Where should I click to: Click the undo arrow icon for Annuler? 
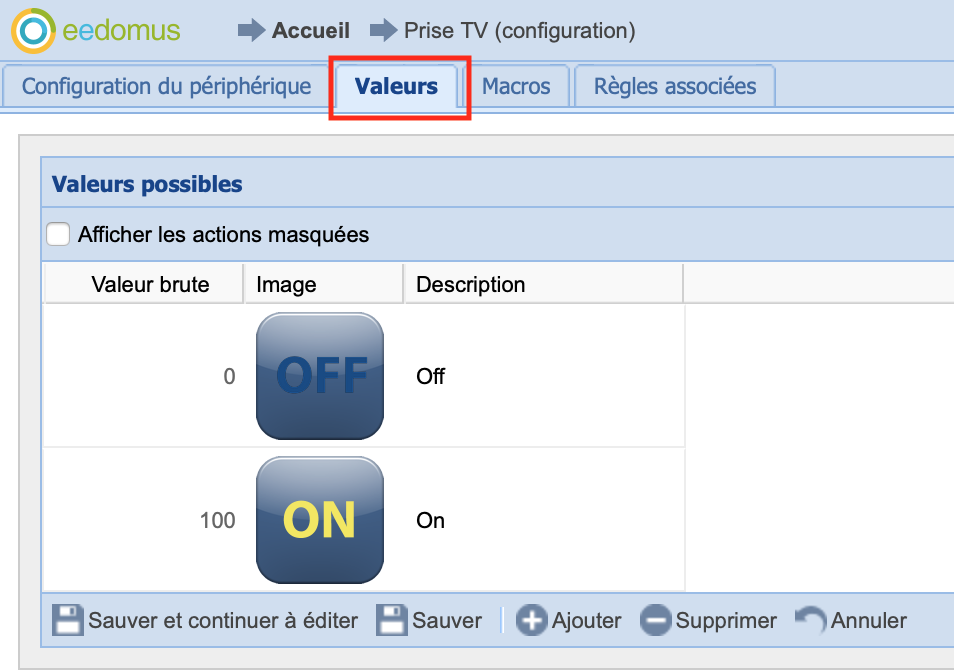point(811,621)
